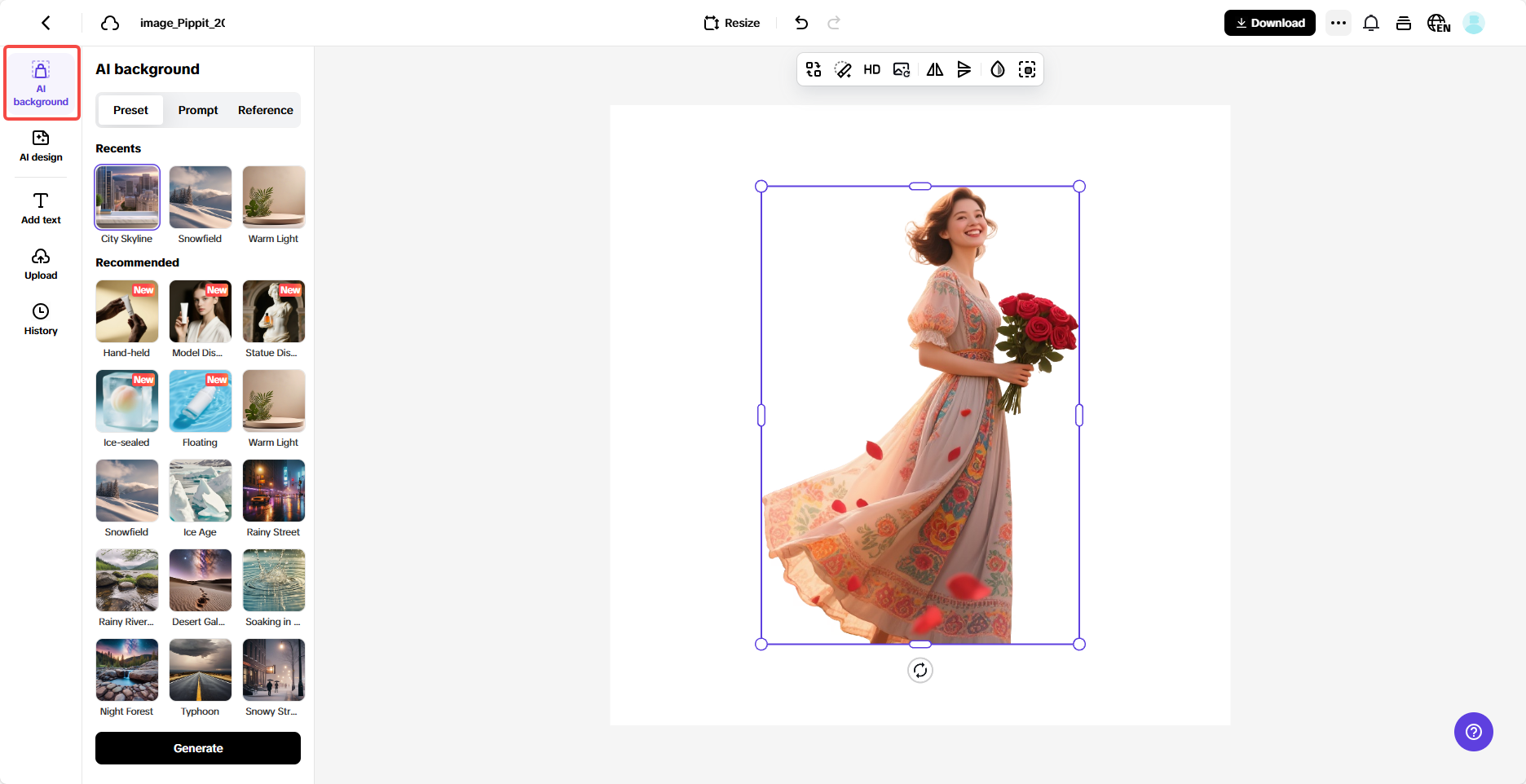Open the Upload panel
The height and width of the screenshot is (784, 1526).
click(x=41, y=262)
